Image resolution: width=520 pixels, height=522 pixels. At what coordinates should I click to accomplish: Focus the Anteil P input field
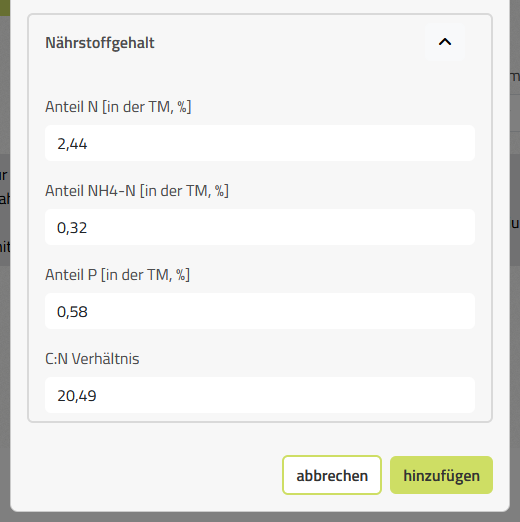pyautogui.click(x=260, y=311)
